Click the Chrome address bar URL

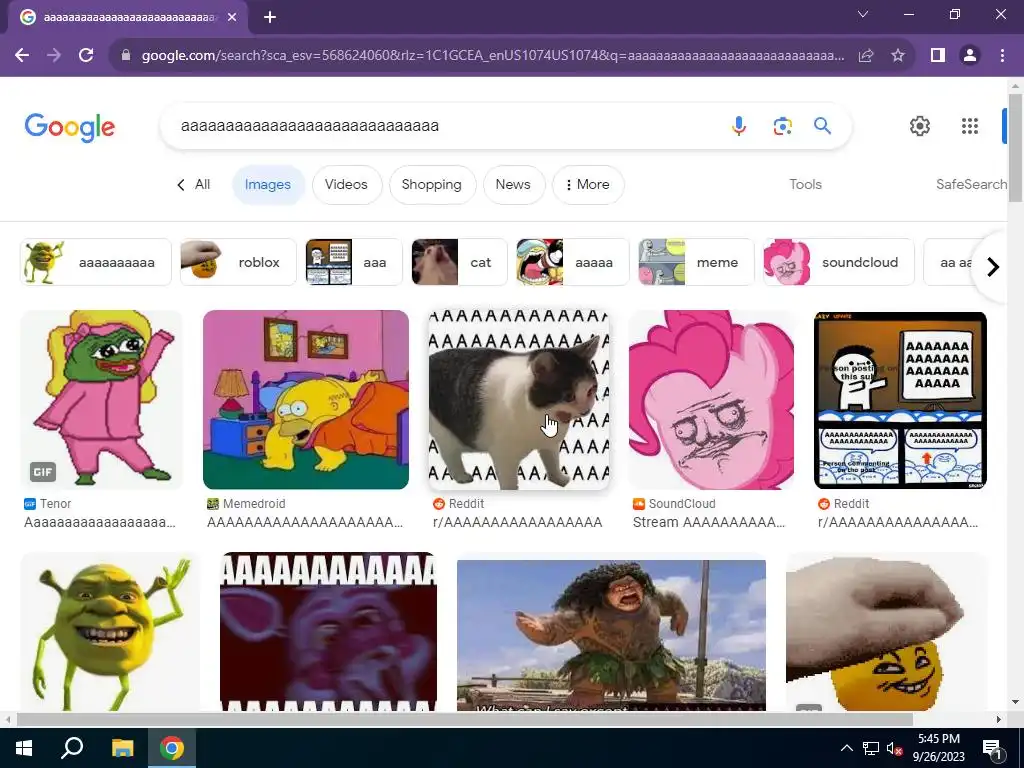tap(492, 56)
